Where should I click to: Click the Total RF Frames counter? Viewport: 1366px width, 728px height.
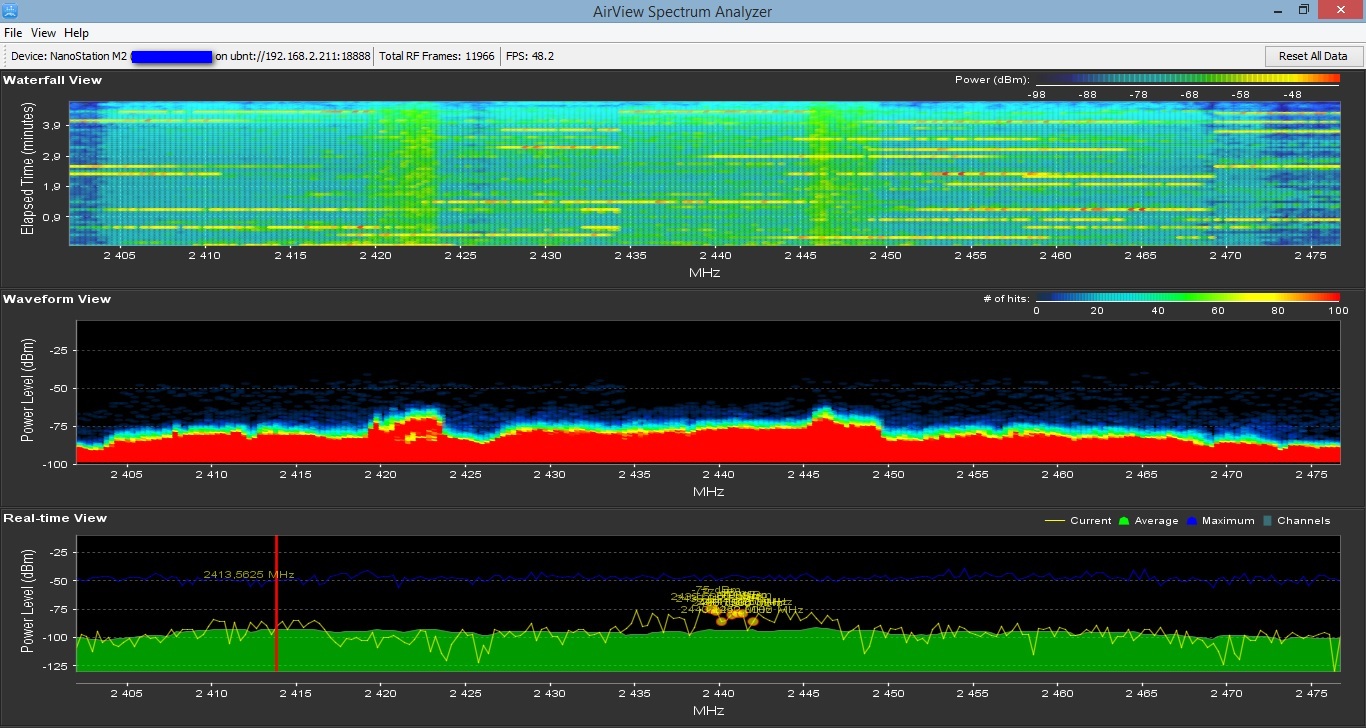(437, 56)
